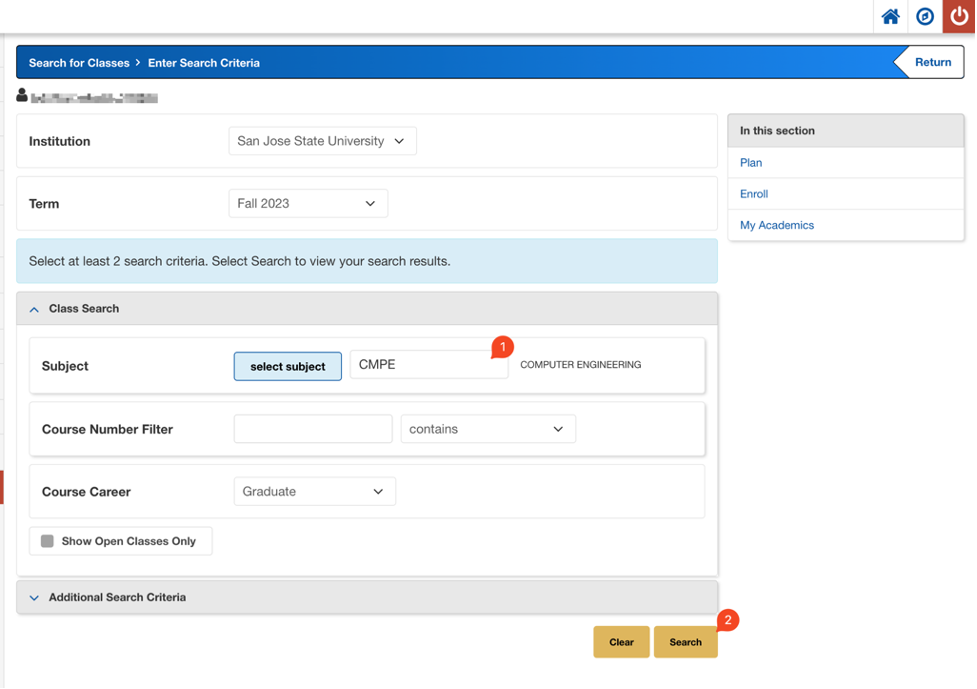Click the user profile icon
The height and width of the screenshot is (689, 977).
tap(22, 96)
